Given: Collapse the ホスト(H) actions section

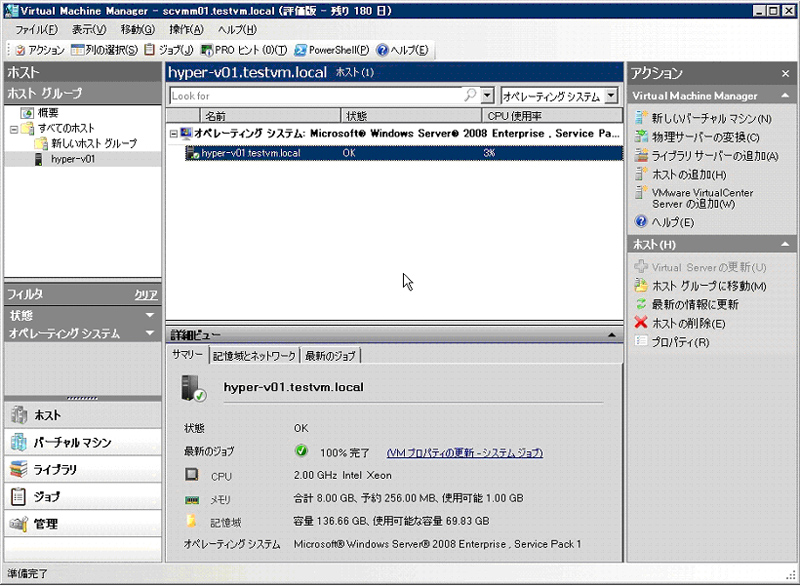Looking at the screenshot, I should click(x=785, y=245).
